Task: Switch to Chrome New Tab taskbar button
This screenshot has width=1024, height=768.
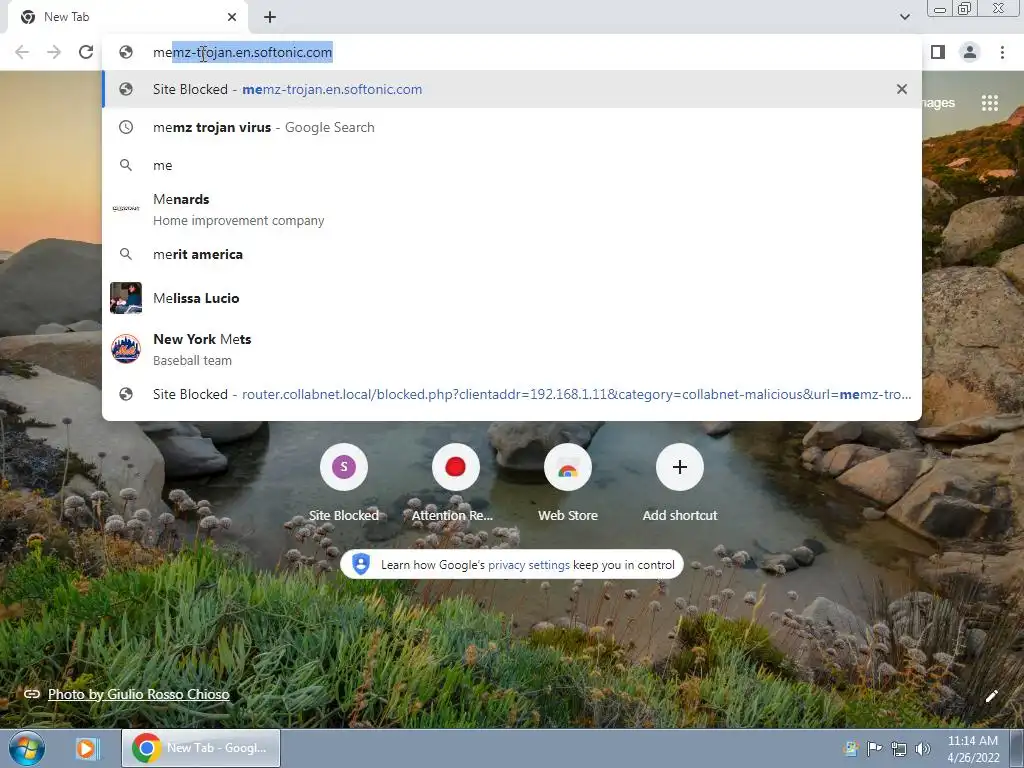Action: tap(200, 748)
